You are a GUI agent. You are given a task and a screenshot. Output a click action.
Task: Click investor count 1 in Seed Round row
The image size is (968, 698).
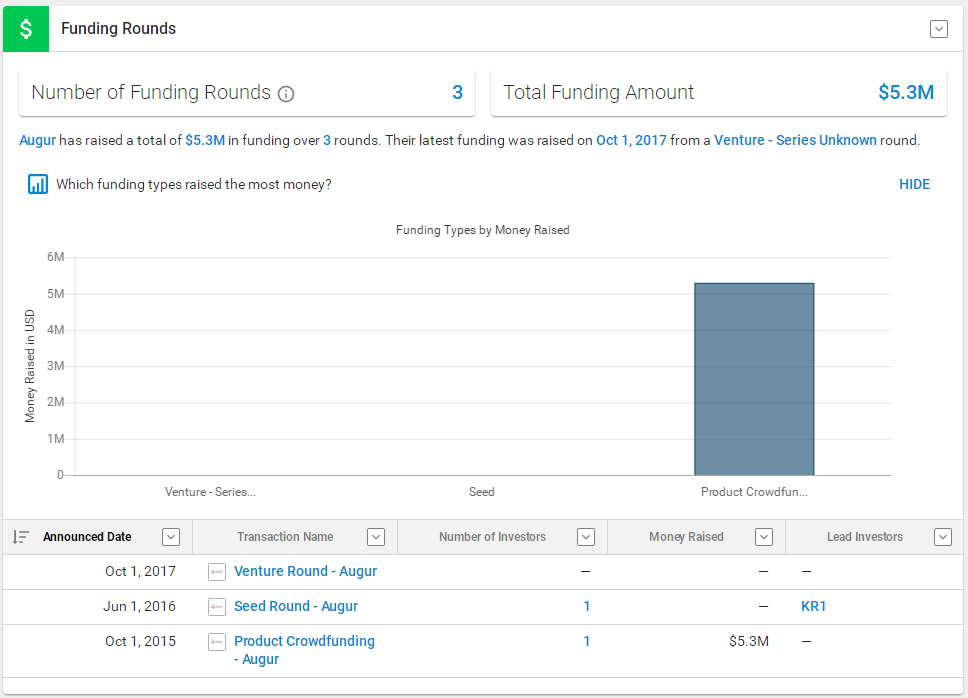(x=586, y=607)
